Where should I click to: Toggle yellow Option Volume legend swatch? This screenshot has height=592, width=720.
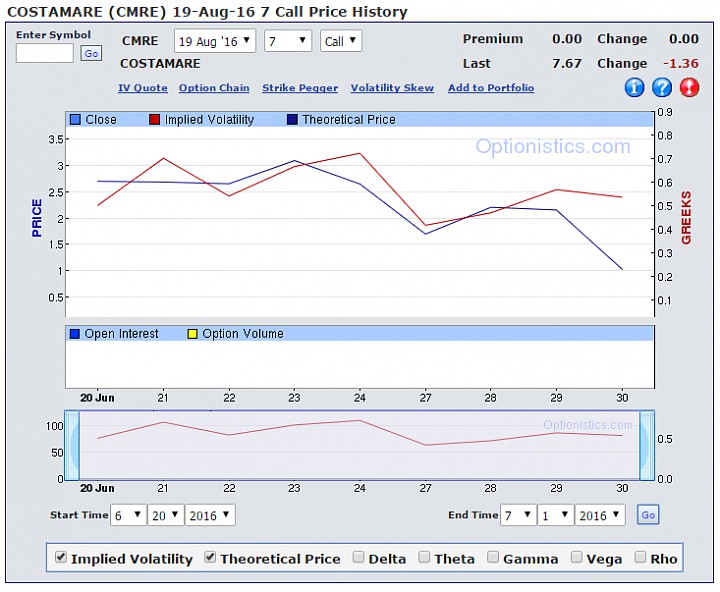(192, 334)
